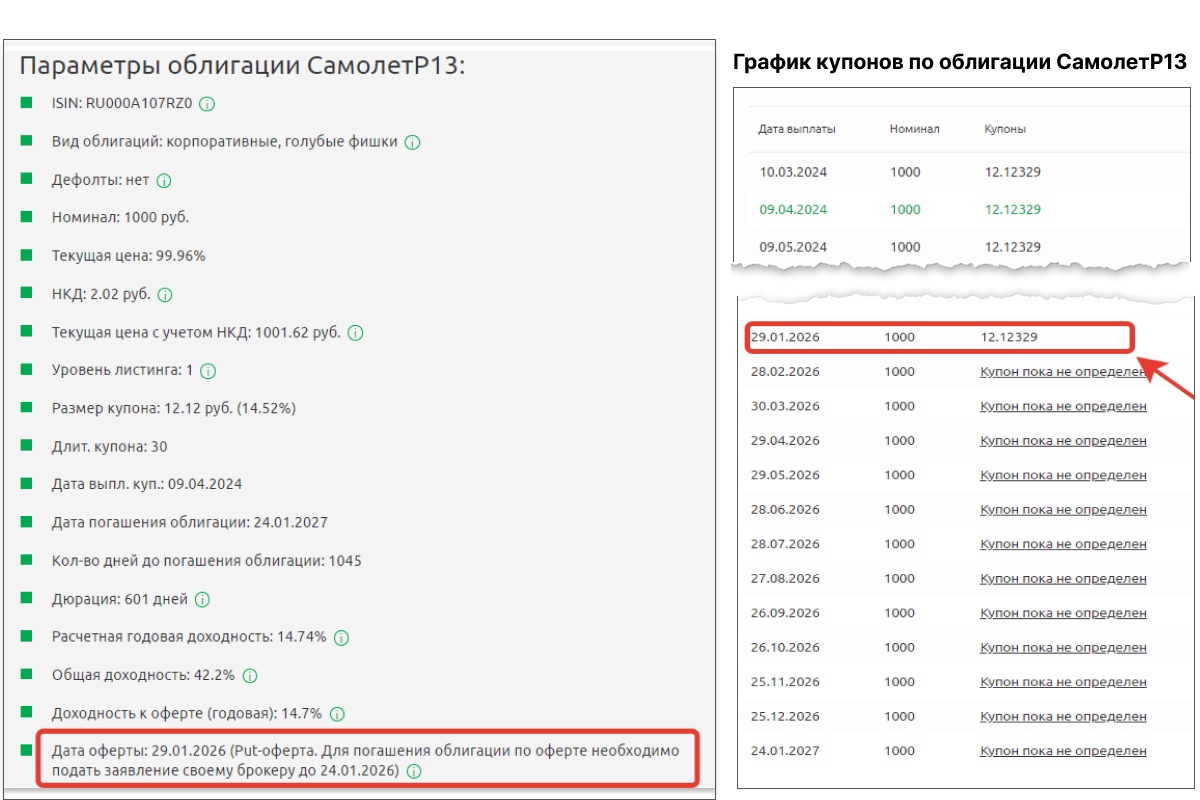Click info icon after offer date text

tap(414, 771)
